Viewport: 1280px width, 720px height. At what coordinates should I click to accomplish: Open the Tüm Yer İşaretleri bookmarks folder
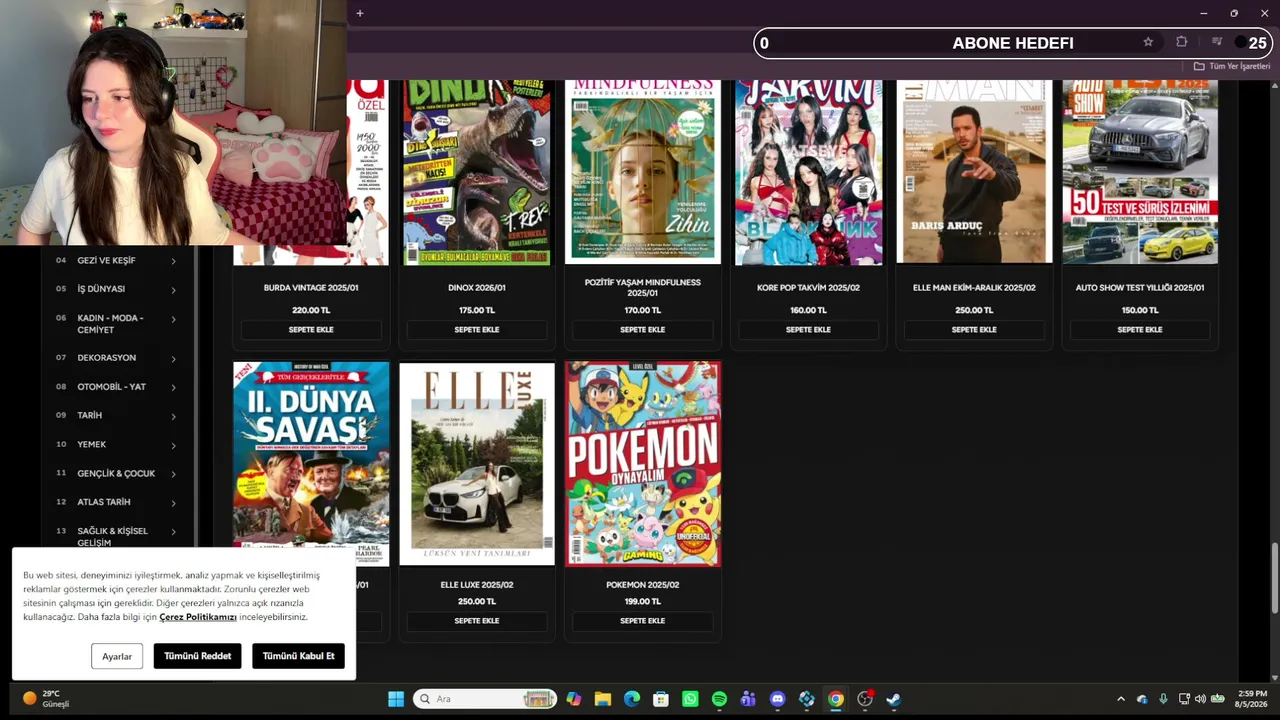point(1231,66)
